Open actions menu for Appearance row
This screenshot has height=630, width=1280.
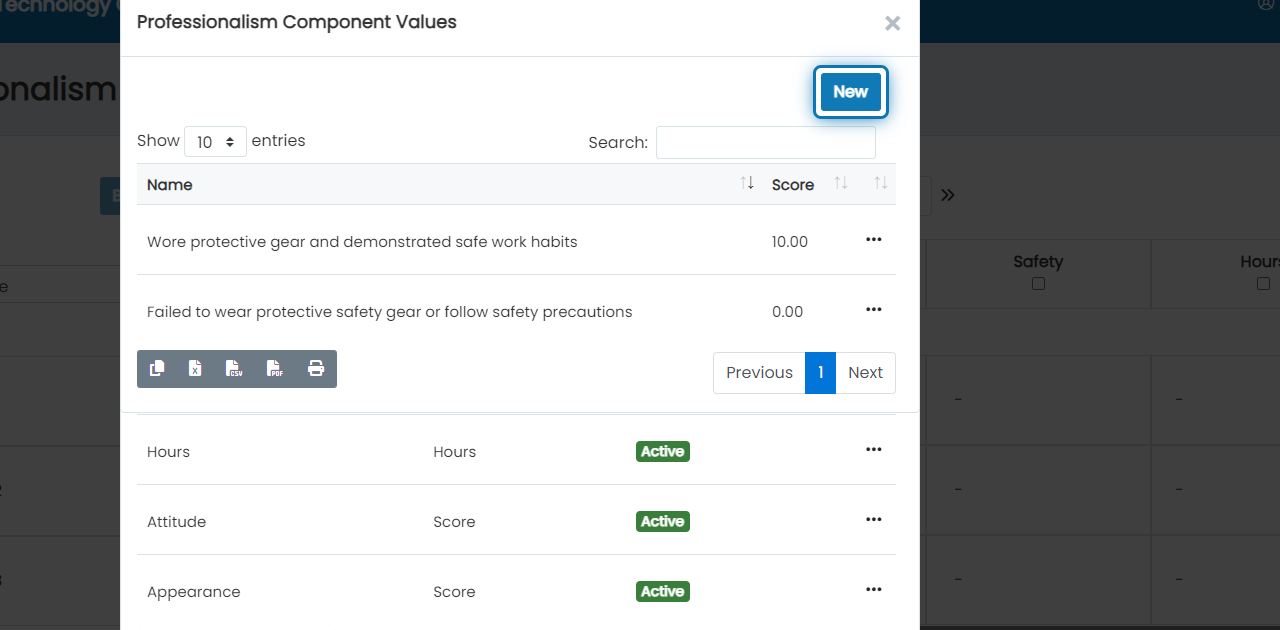tap(873, 590)
